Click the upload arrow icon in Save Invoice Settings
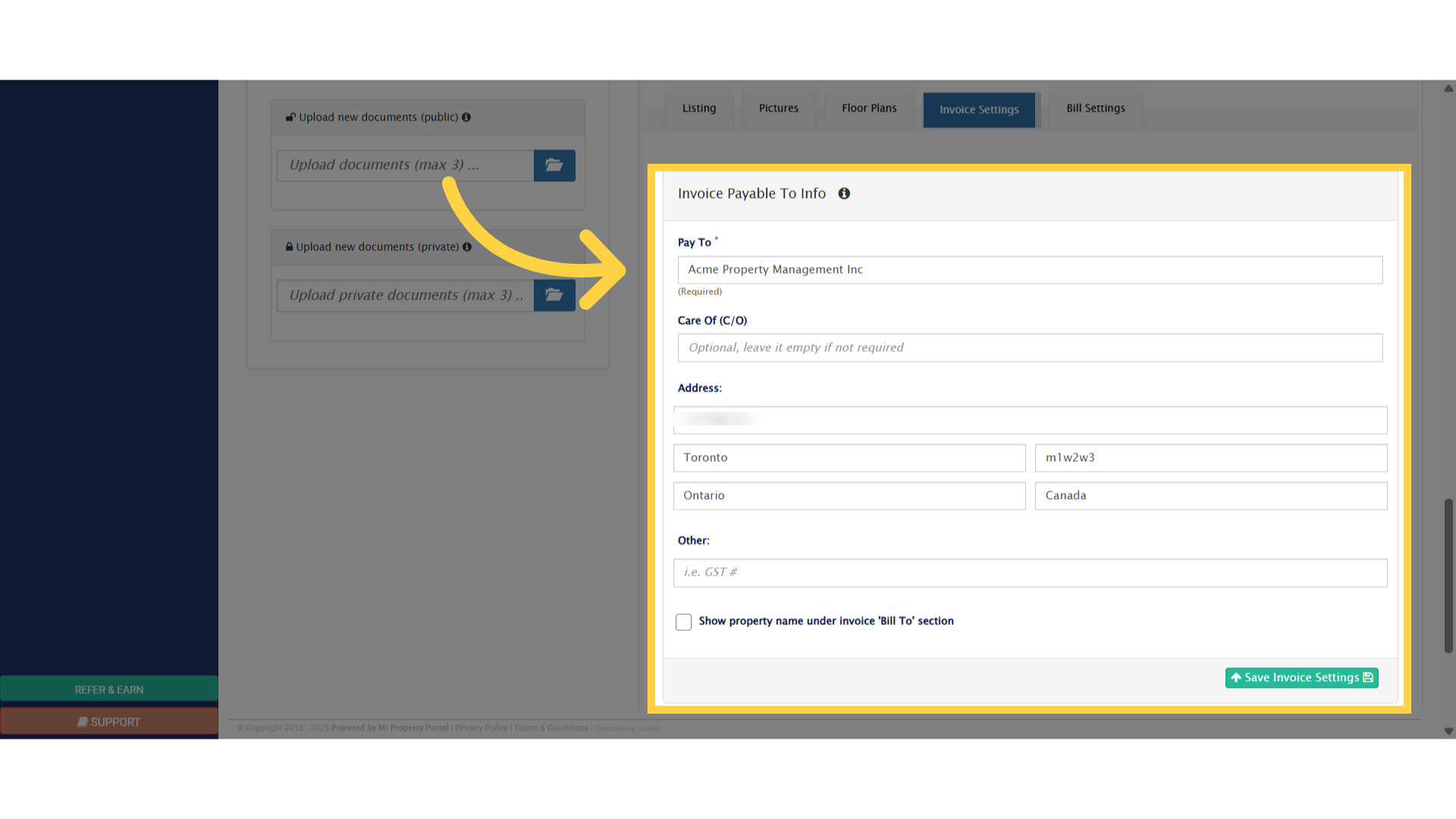 [1236, 677]
